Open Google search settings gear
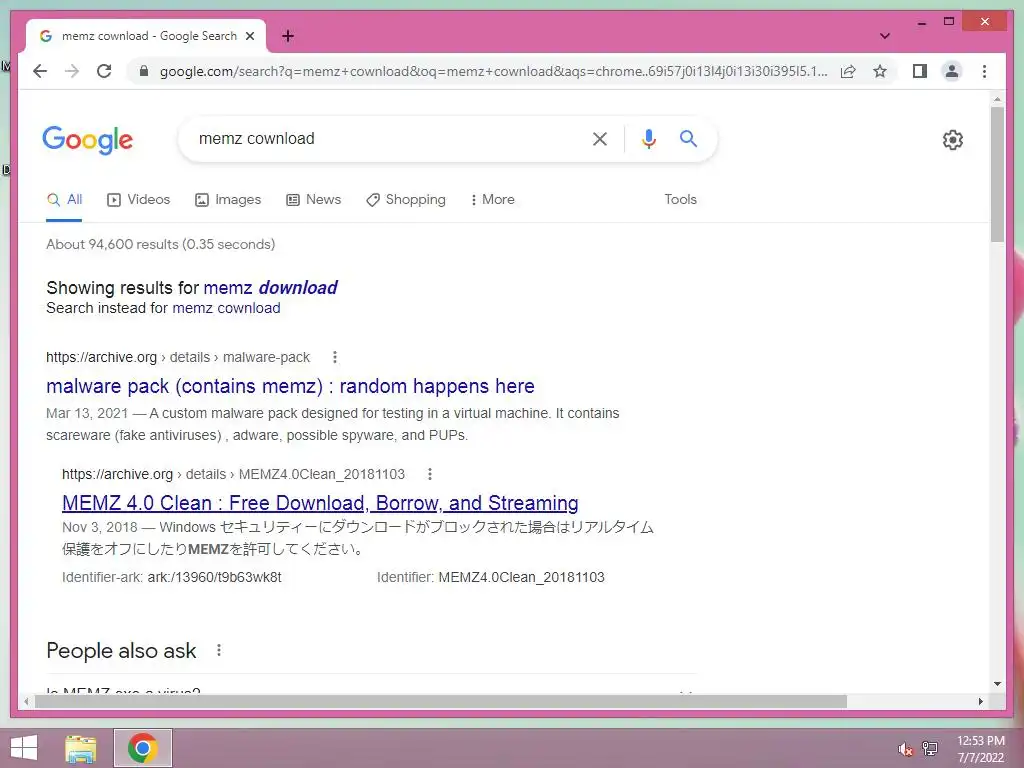This screenshot has height=768, width=1024. tap(953, 140)
